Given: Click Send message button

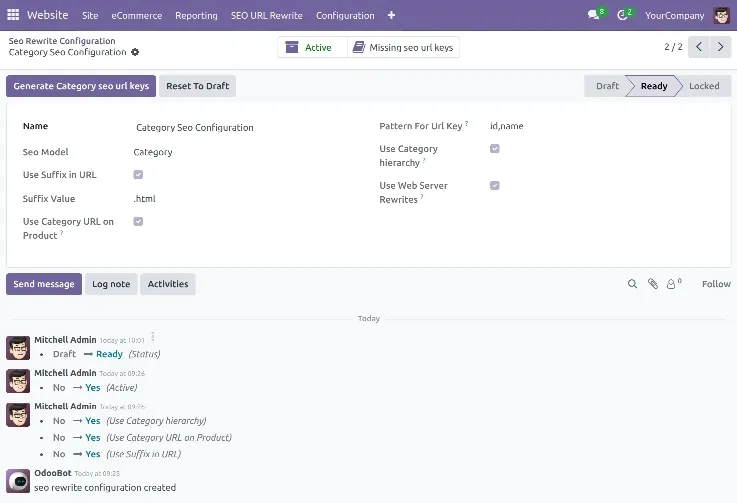Looking at the screenshot, I should pos(44,284).
